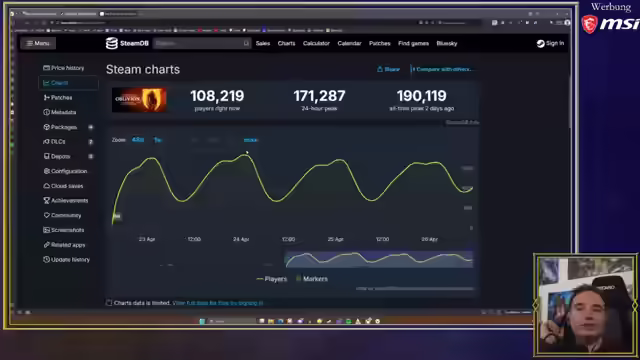Open the Bluesky link in navbar
640x360 pixels.
tap(447, 43)
